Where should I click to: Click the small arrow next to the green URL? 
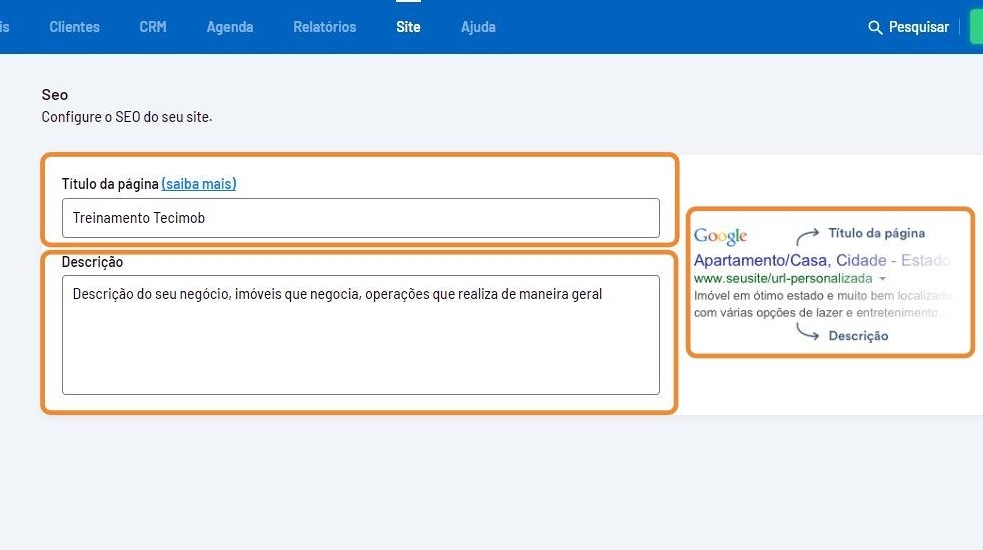[x=882, y=278]
